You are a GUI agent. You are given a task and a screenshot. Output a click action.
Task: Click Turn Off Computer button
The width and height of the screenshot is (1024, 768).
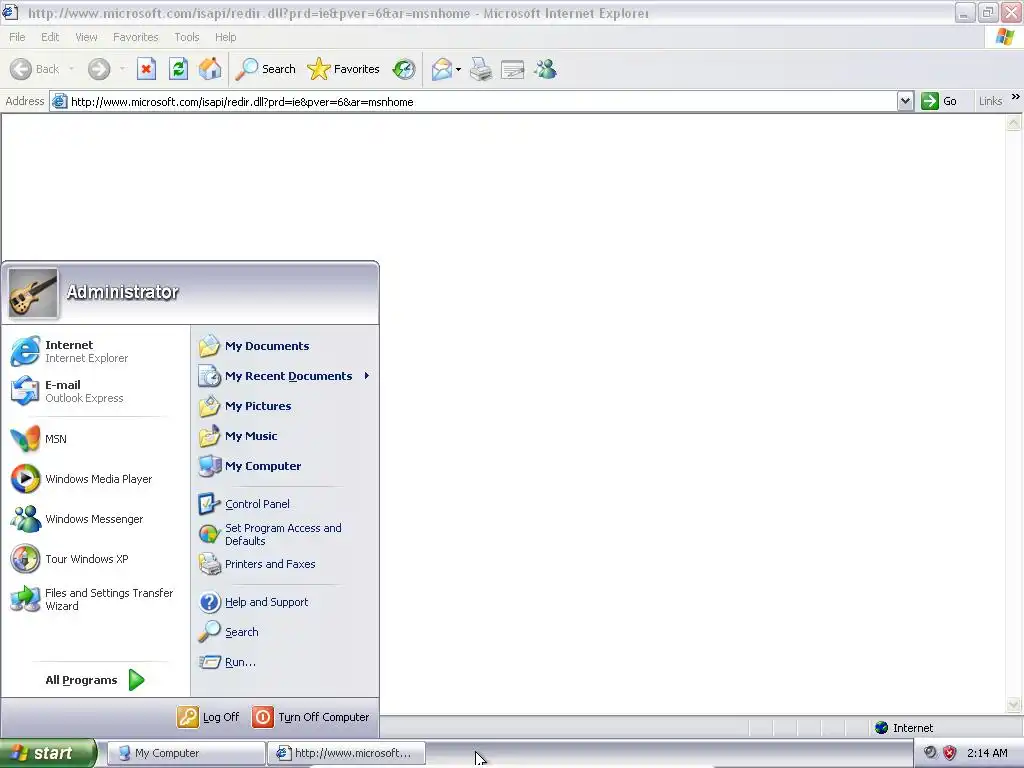311,717
